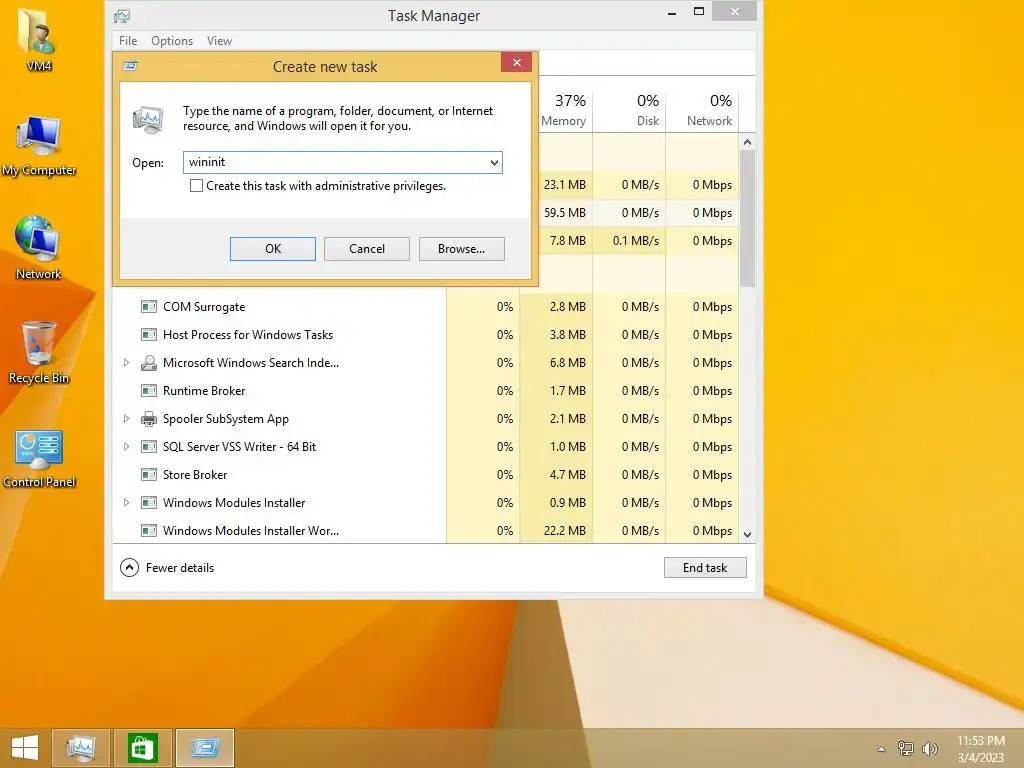The width and height of the screenshot is (1024, 768).
Task: Select the COM Surrogate row name
Action: (204, 306)
